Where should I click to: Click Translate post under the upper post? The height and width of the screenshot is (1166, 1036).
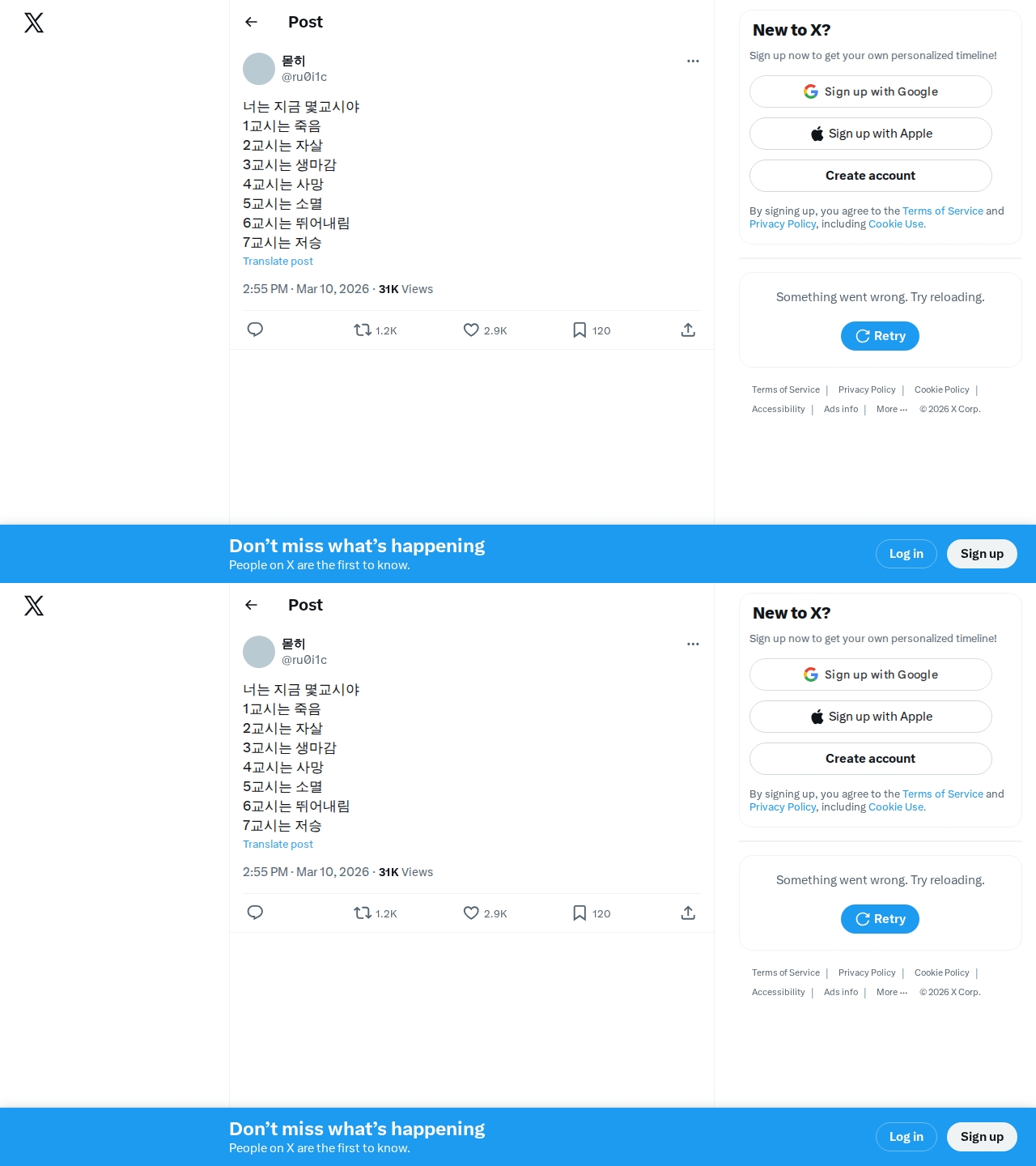pyautogui.click(x=278, y=262)
